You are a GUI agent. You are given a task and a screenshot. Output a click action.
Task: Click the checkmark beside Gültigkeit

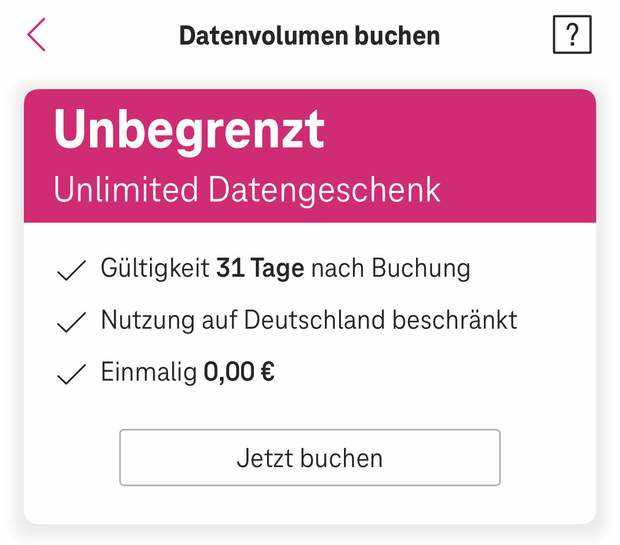tap(71, 271)
